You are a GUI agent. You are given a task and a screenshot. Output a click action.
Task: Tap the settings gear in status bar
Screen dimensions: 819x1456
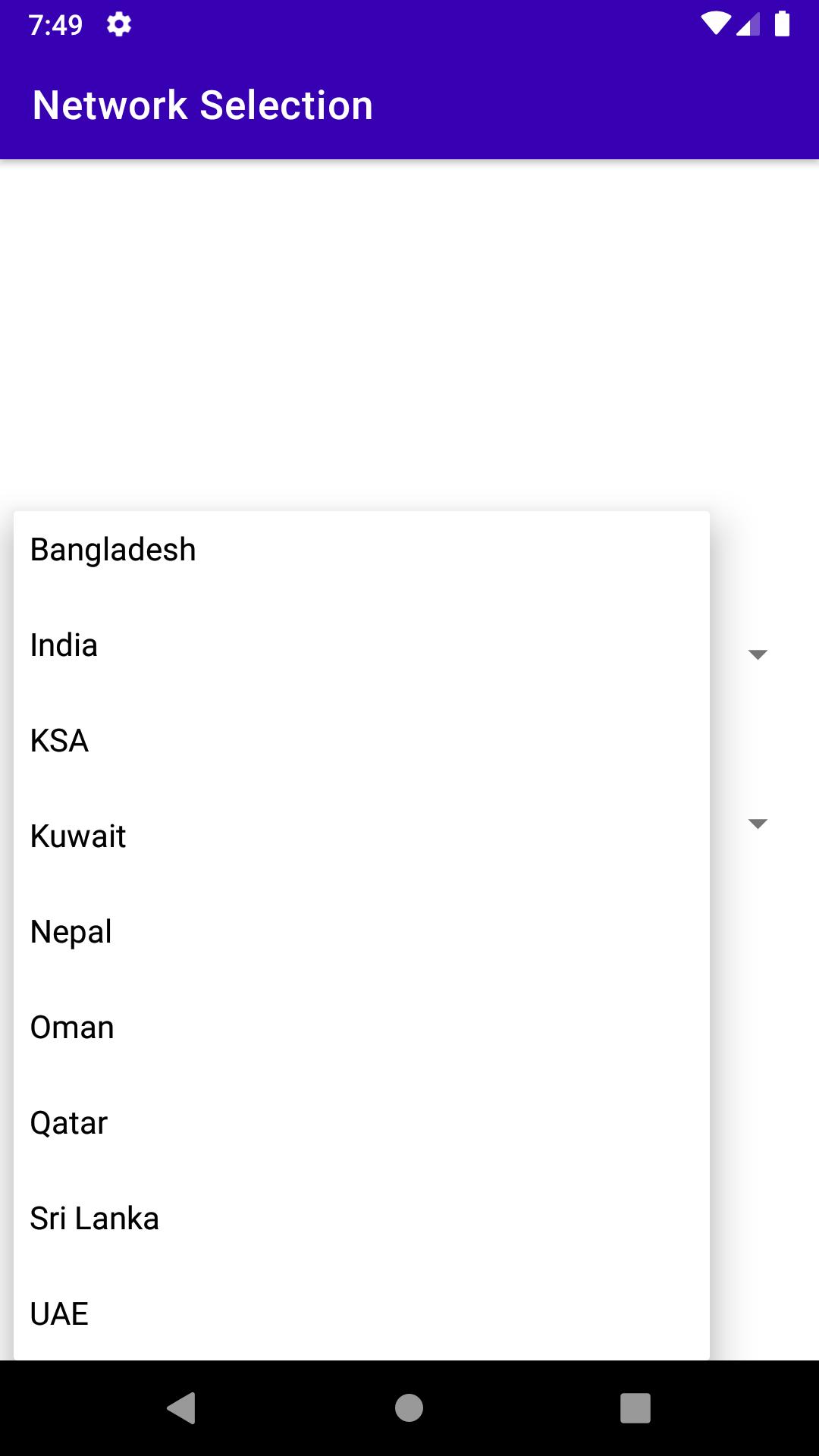(119, 24)
